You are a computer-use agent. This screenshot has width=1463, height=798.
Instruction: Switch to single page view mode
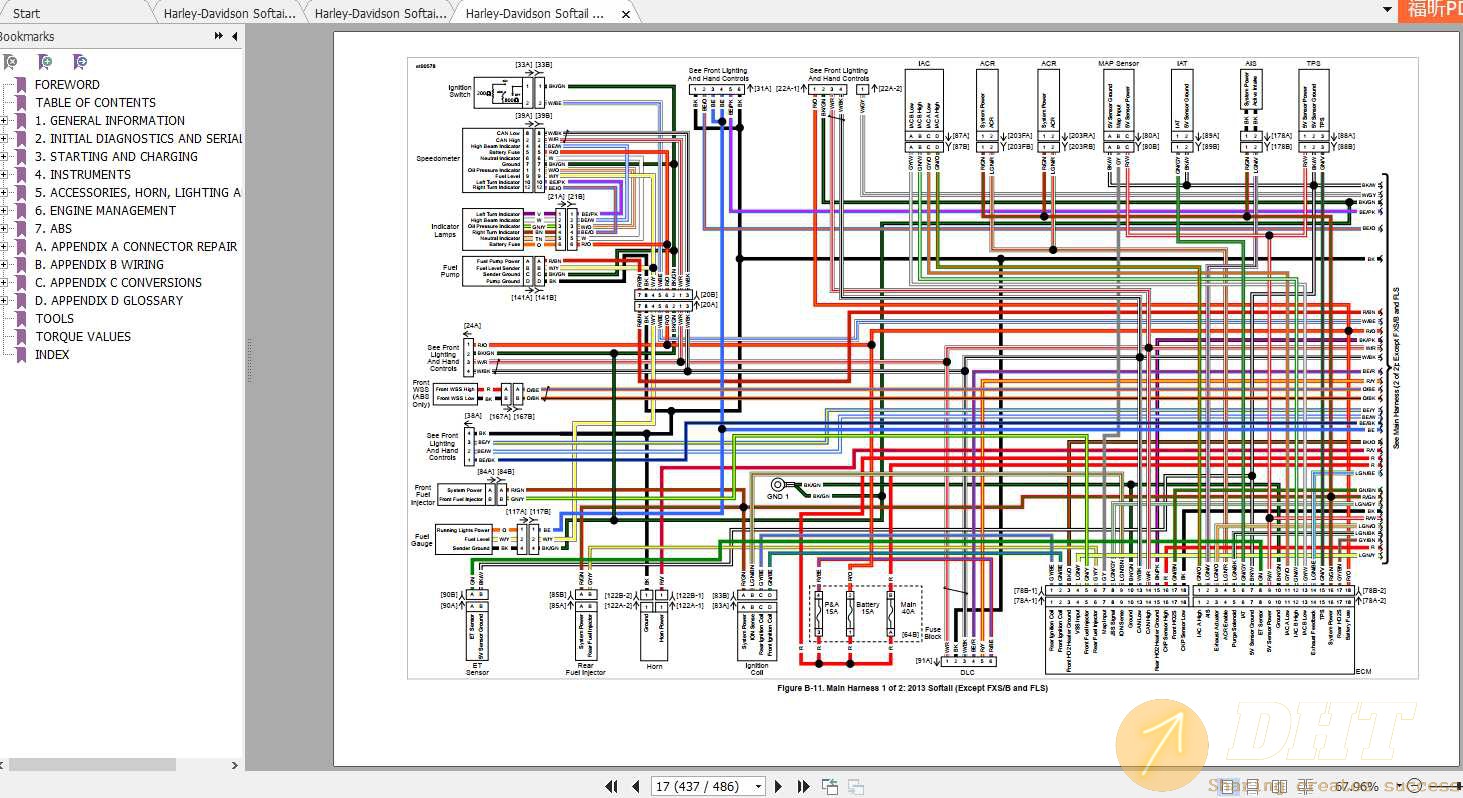pos(1229,786)
